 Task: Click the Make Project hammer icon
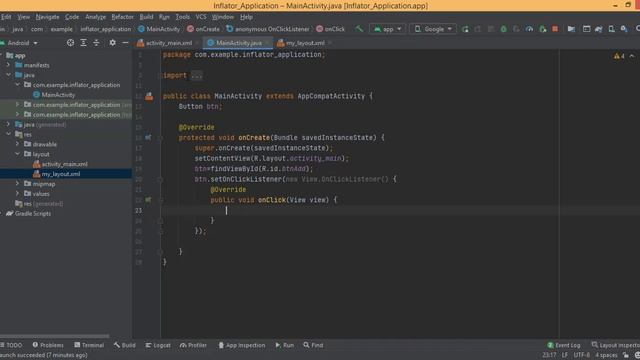(x=359, y=29)
